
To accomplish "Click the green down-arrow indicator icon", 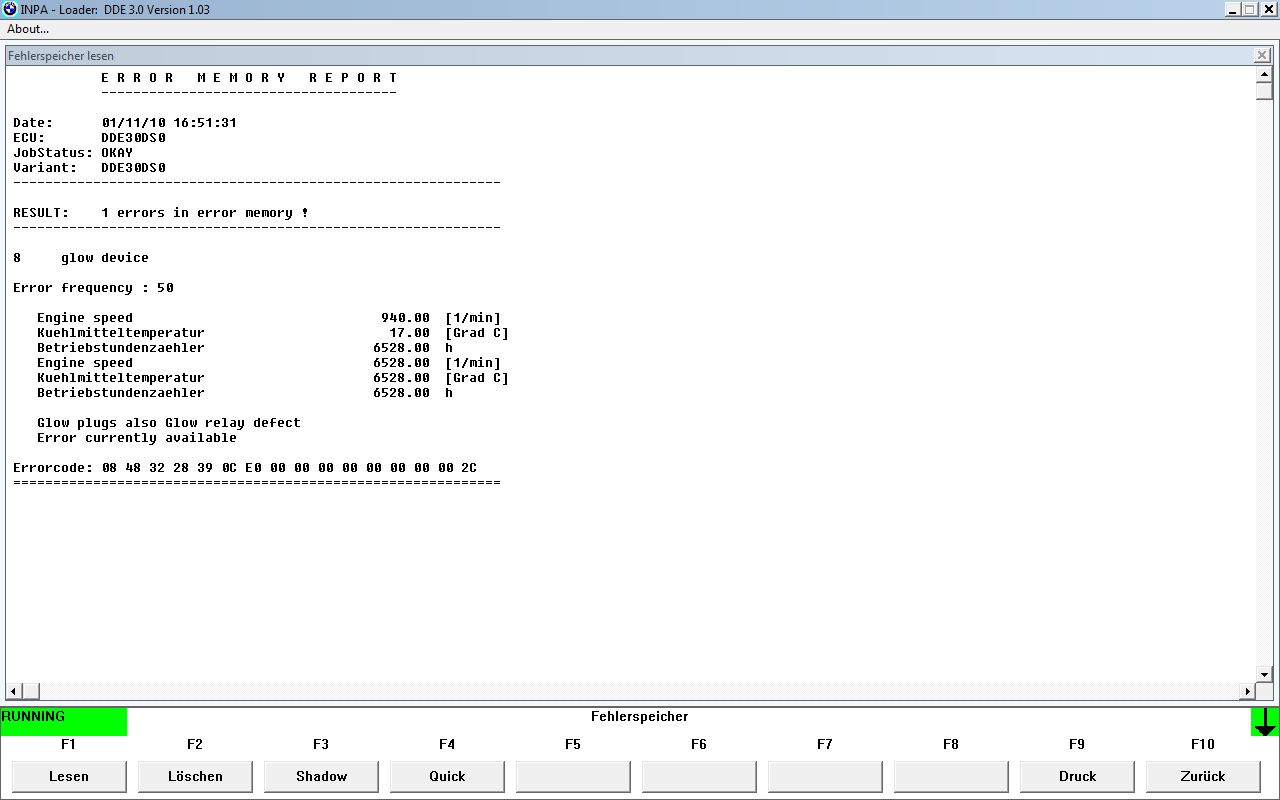I will (x=1264, y=722).
